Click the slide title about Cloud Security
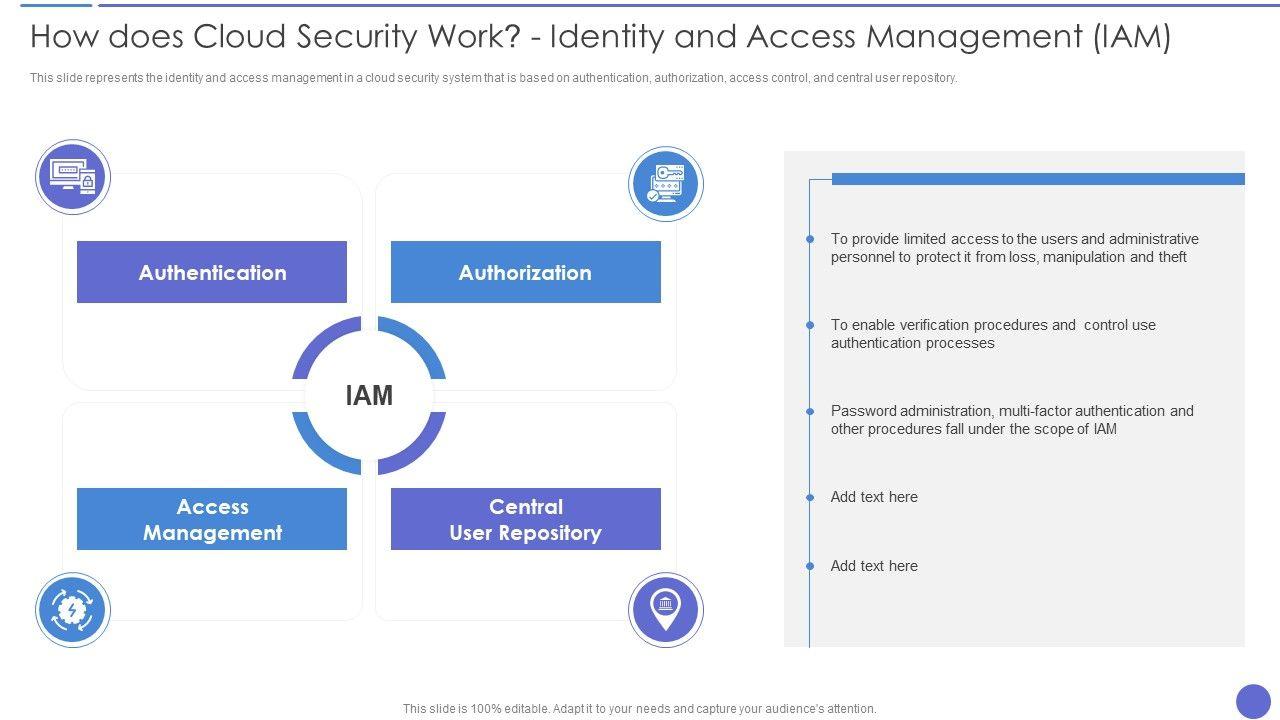Viewport: 1280px width, 720px height. [600, 37]
